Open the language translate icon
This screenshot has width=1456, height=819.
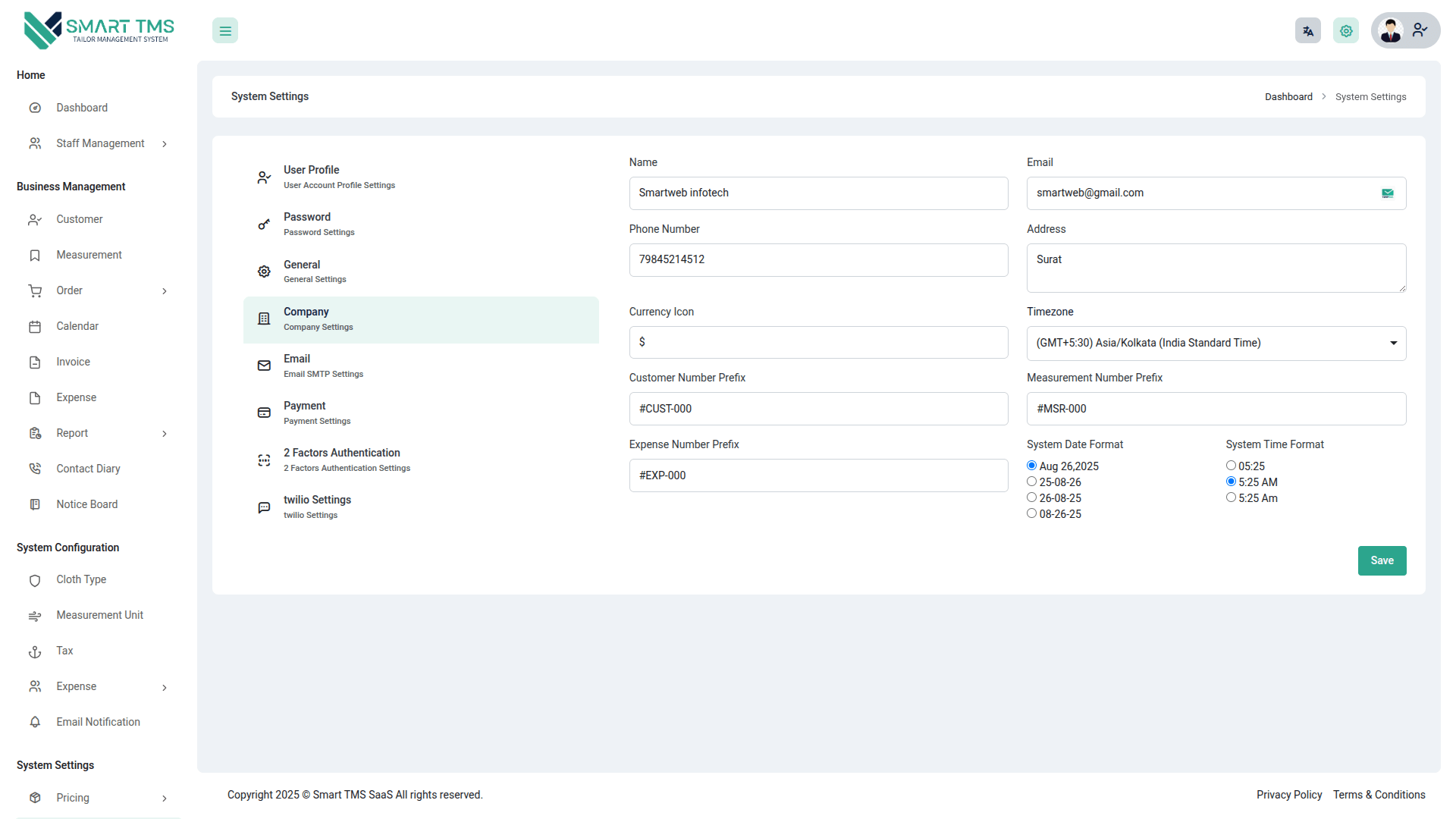point(1307,31)
